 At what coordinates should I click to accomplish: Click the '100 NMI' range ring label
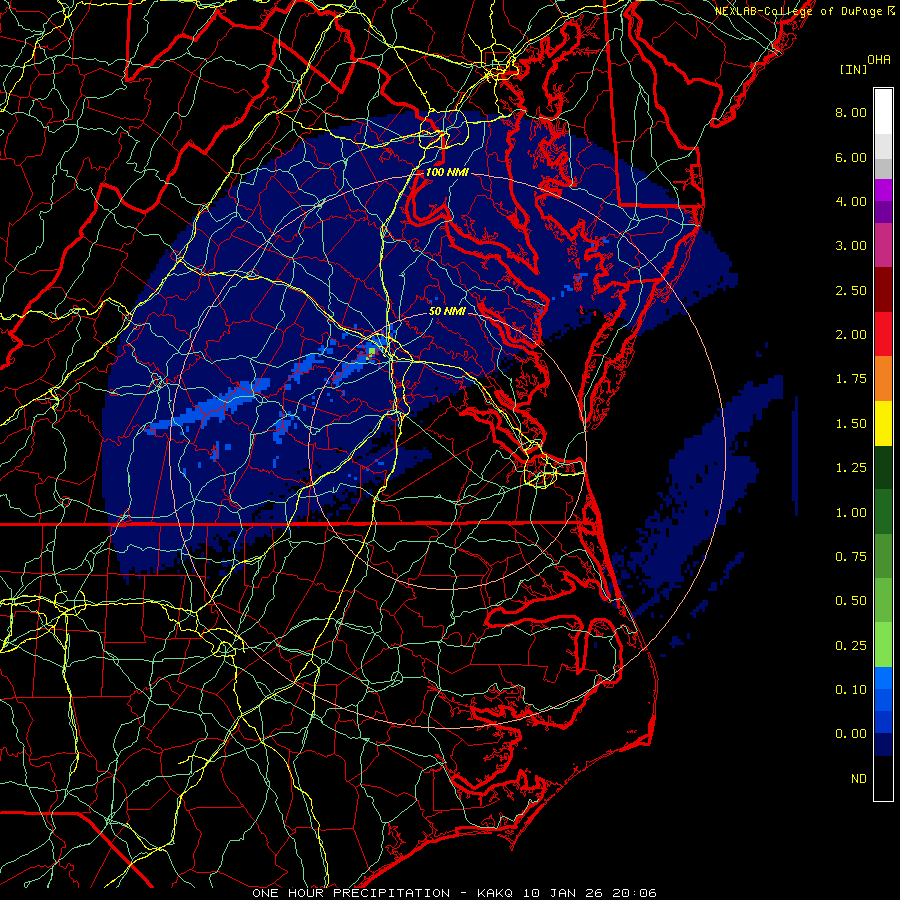447,172
